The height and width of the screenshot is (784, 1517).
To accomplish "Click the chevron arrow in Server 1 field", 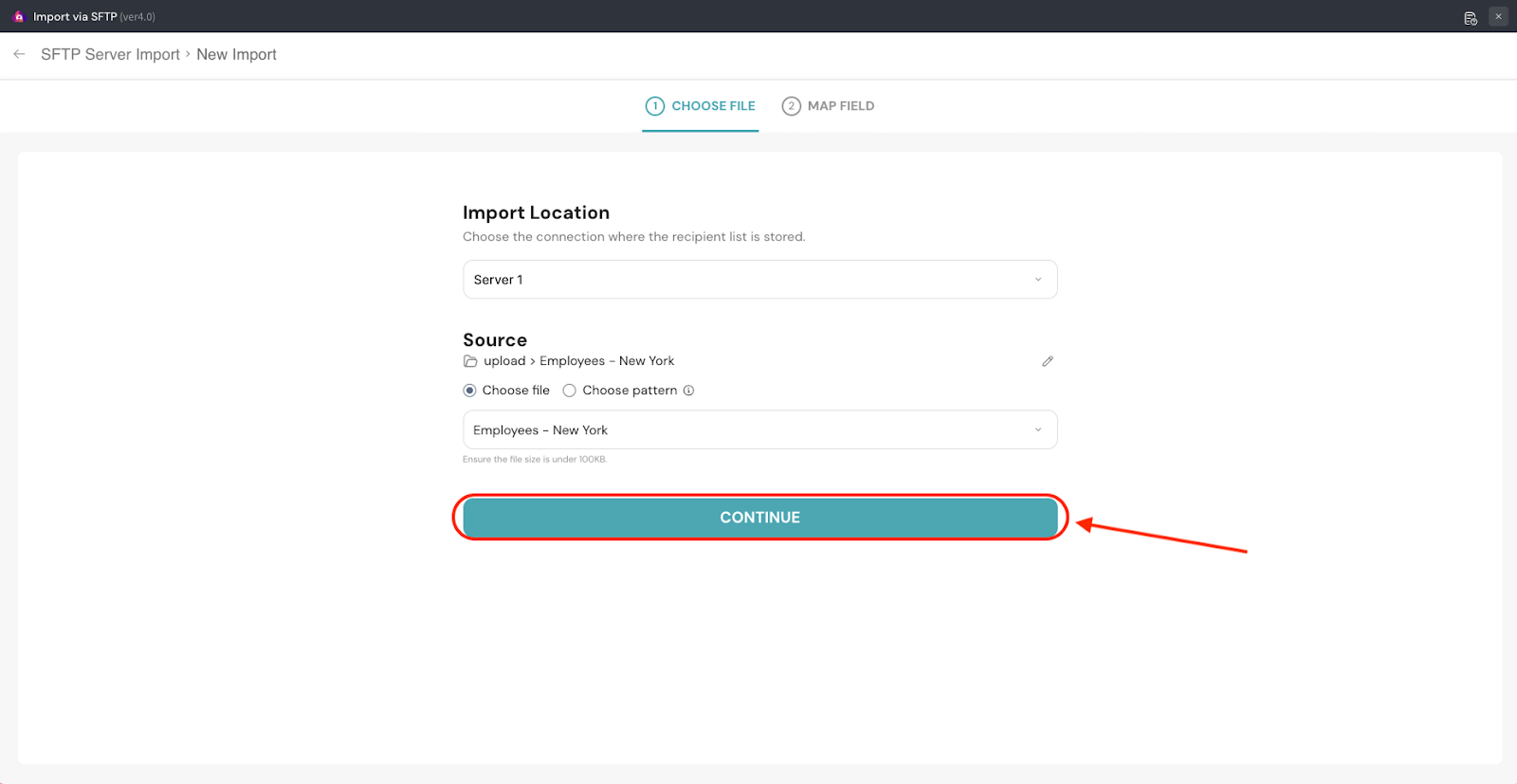I will point(1038,280).
